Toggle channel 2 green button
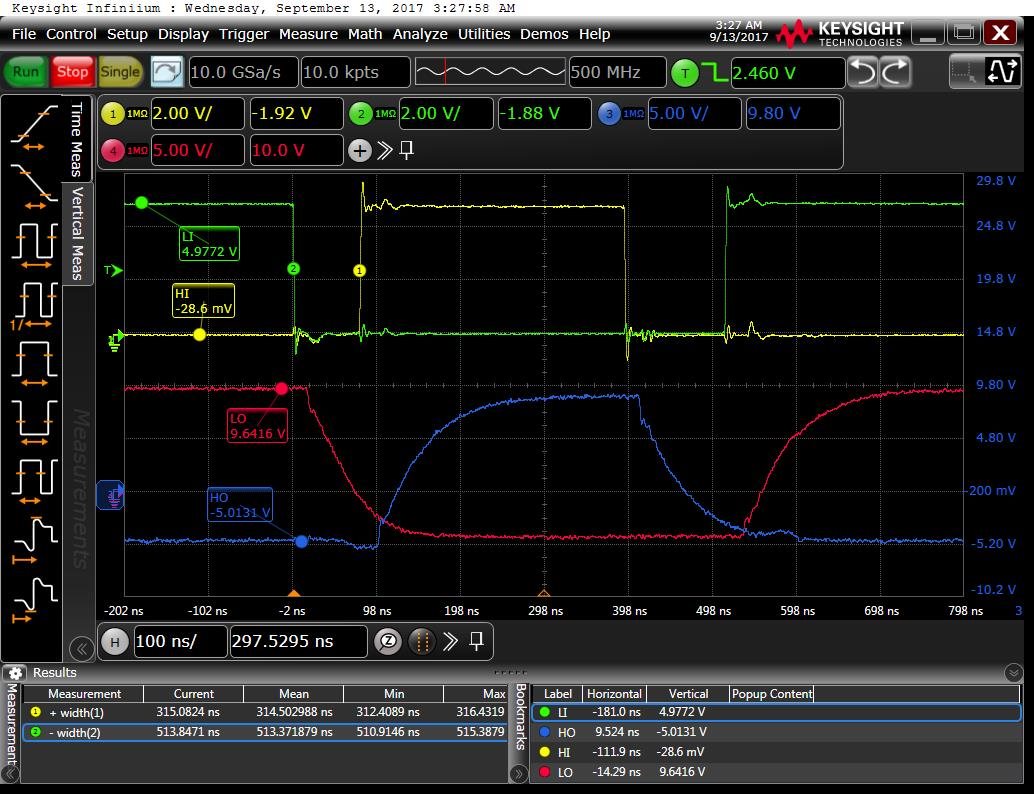This screenshot has width=1034, height=794. tap(361, 114)
